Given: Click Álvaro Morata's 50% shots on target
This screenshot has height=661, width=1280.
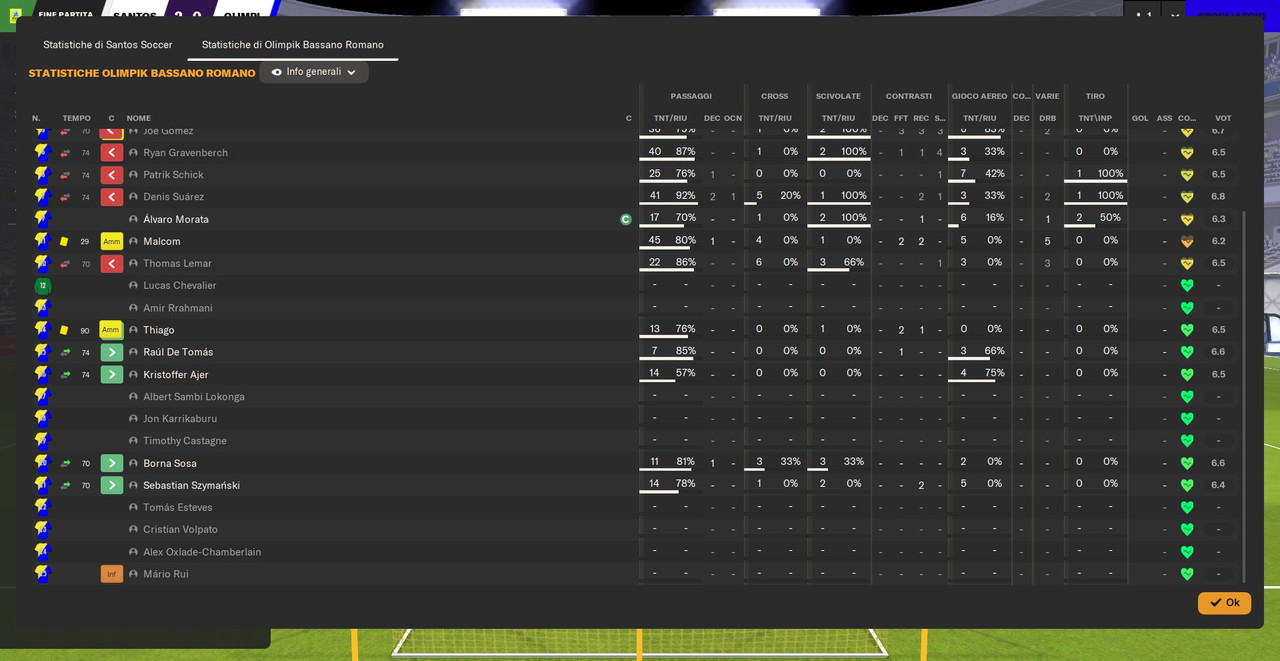Looking at the screenshot, I should 1110,218.
